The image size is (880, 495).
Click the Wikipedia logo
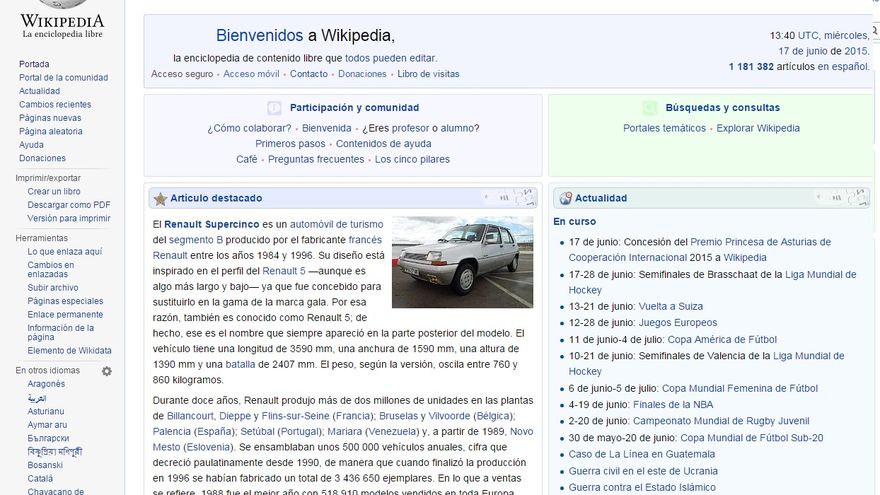coord(62,21)
